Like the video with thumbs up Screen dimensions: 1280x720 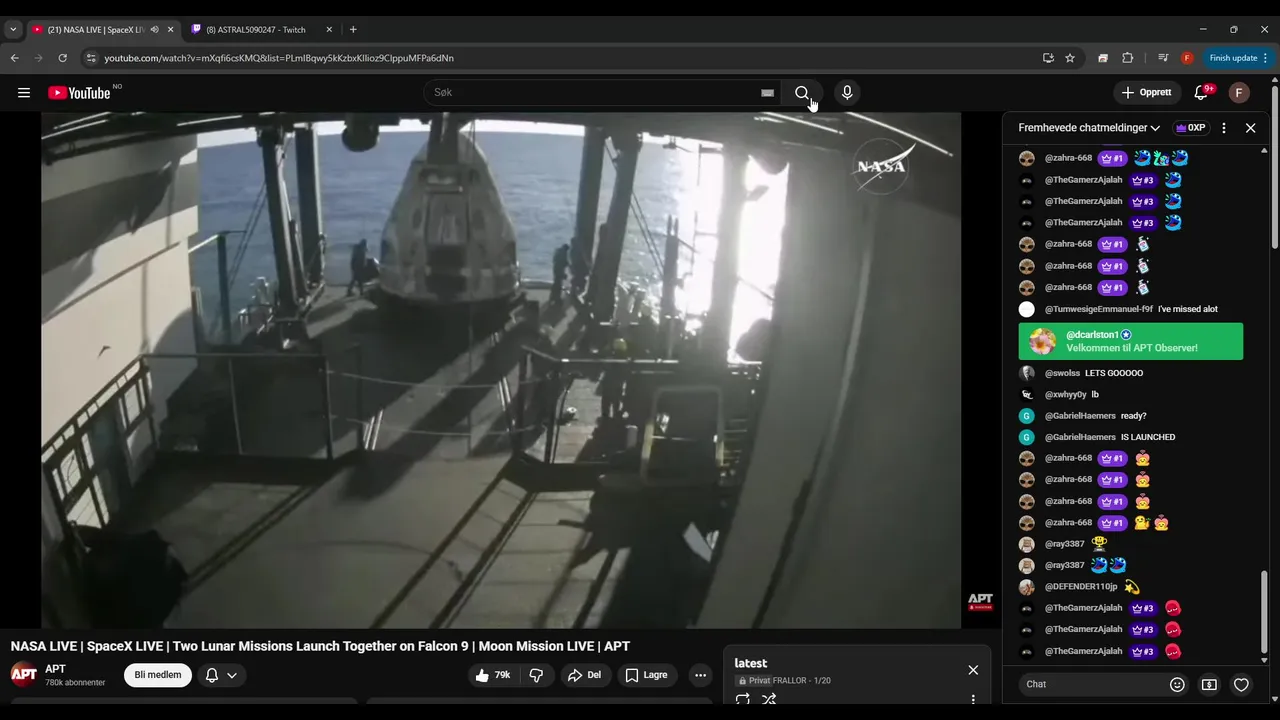pos(493,675)
